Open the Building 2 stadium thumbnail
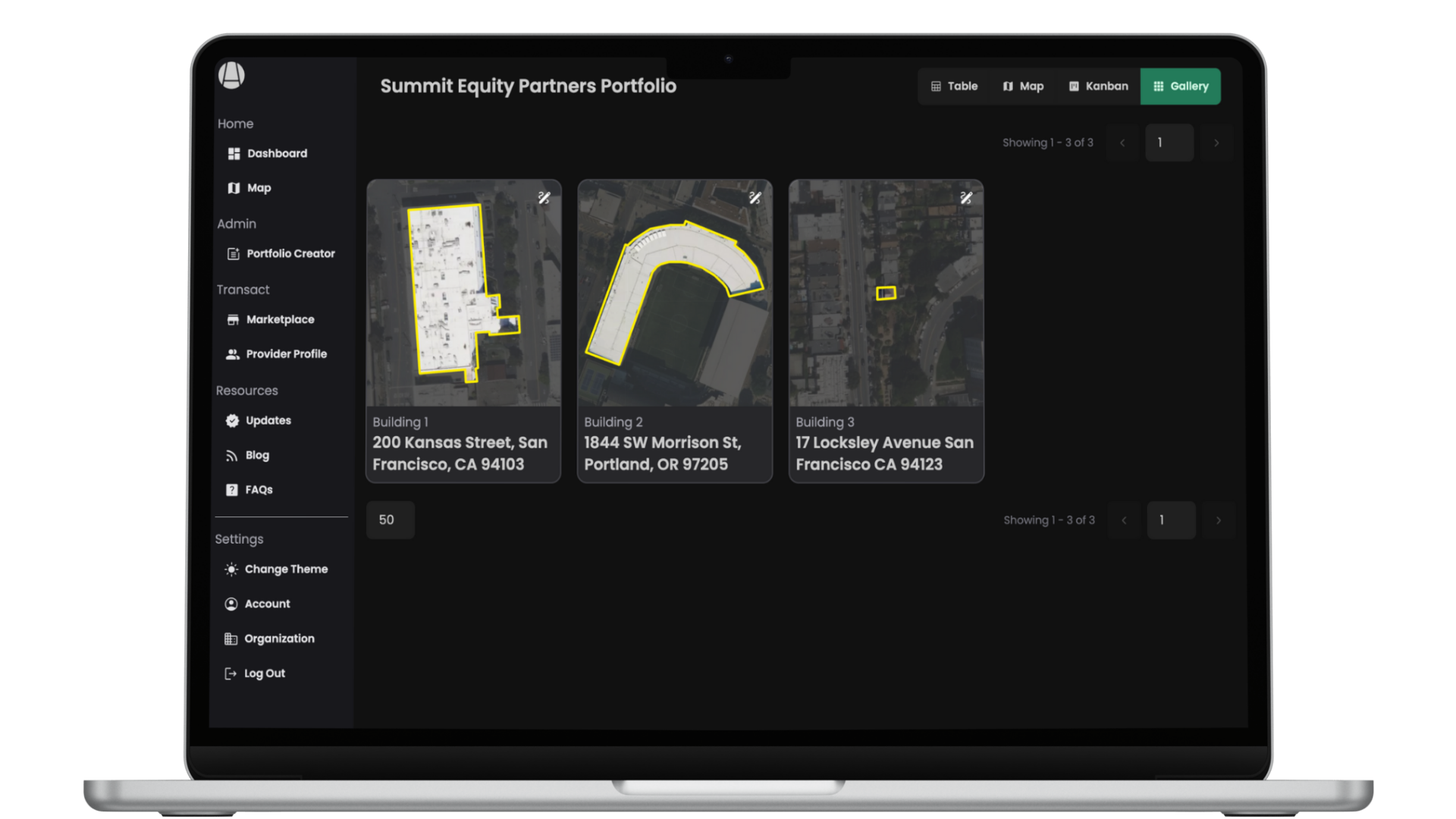Image resolution: width=1456 pixels, height=819 pixels. [674, 293]
